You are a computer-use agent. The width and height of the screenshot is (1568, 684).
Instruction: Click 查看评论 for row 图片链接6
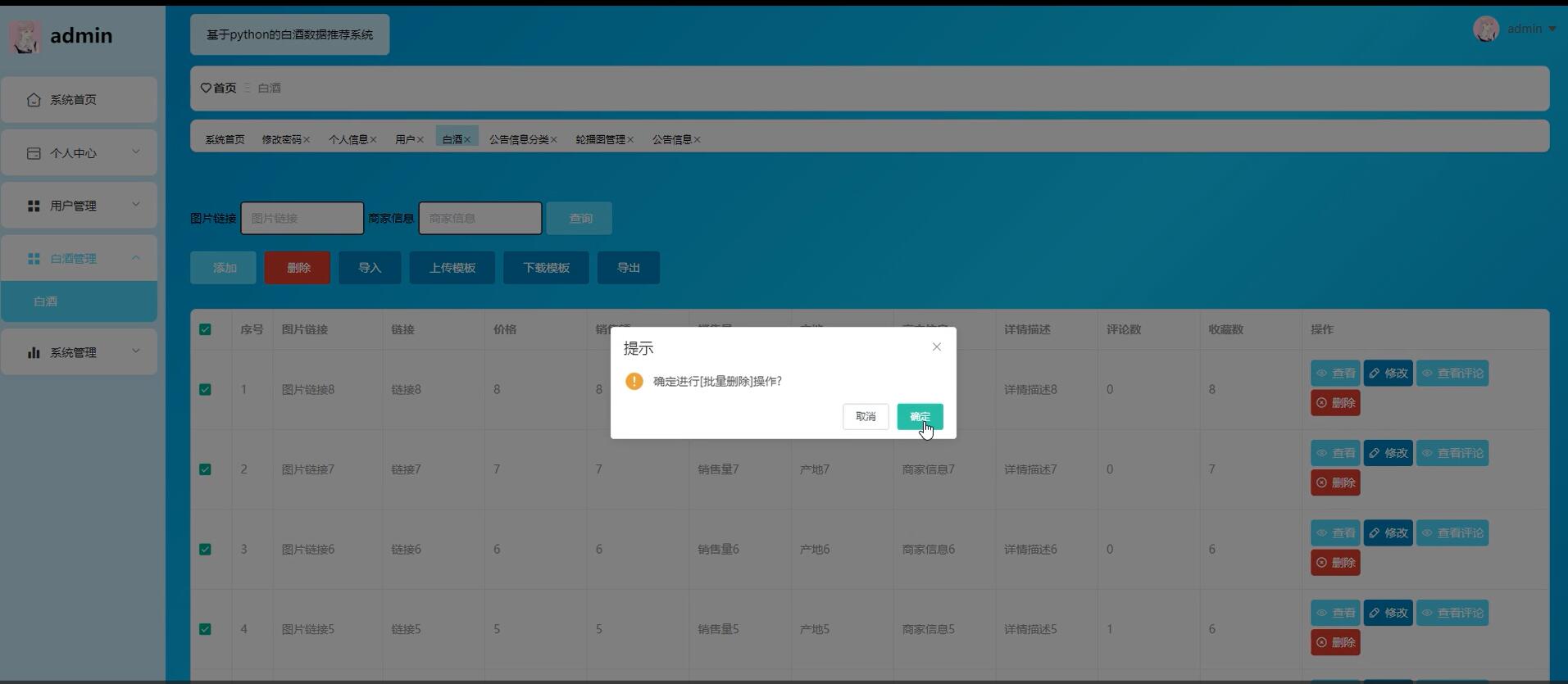coord(1452,533)
